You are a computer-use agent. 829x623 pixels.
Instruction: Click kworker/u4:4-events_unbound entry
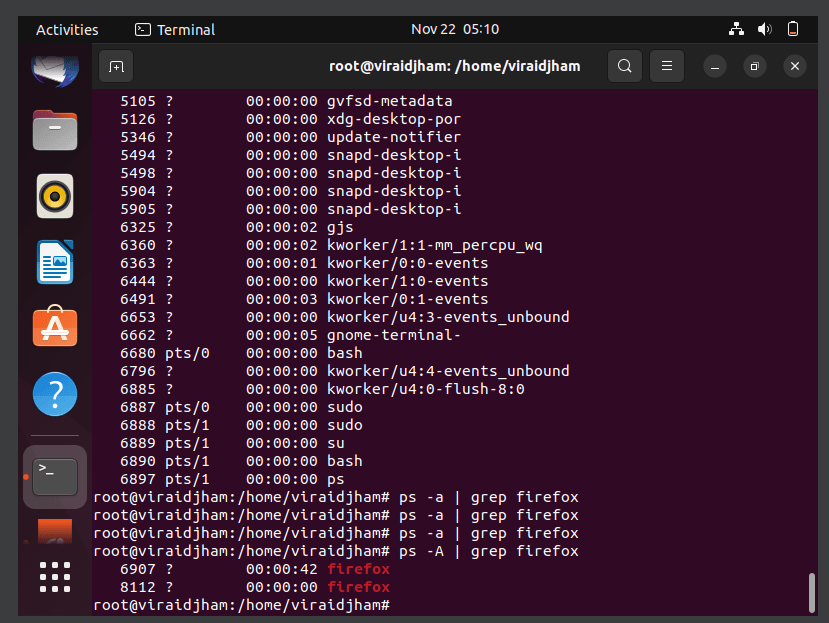448,371
